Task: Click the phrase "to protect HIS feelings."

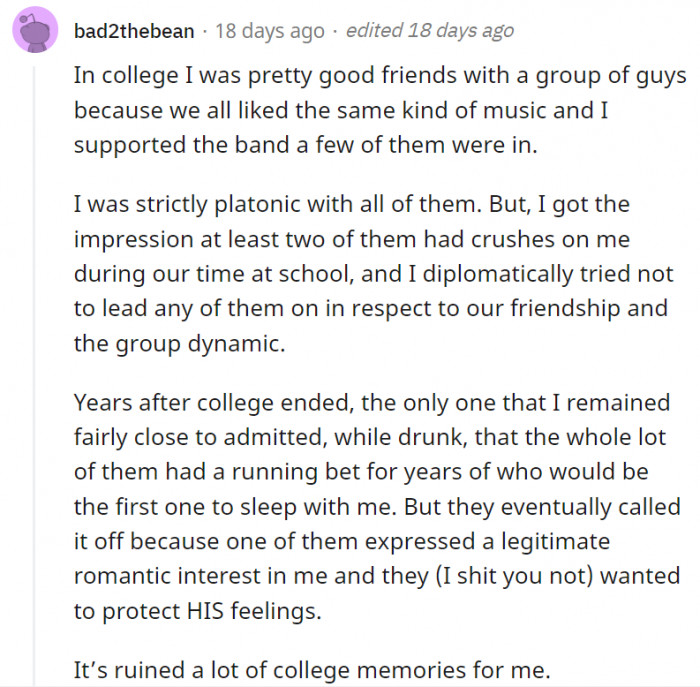Action: point(197,611)
